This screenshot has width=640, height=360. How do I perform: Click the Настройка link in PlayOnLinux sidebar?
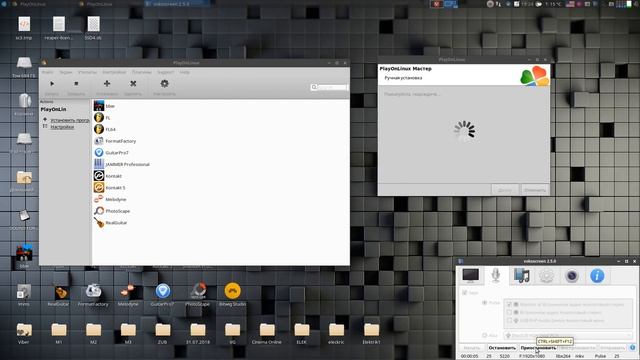click(62, 127)
